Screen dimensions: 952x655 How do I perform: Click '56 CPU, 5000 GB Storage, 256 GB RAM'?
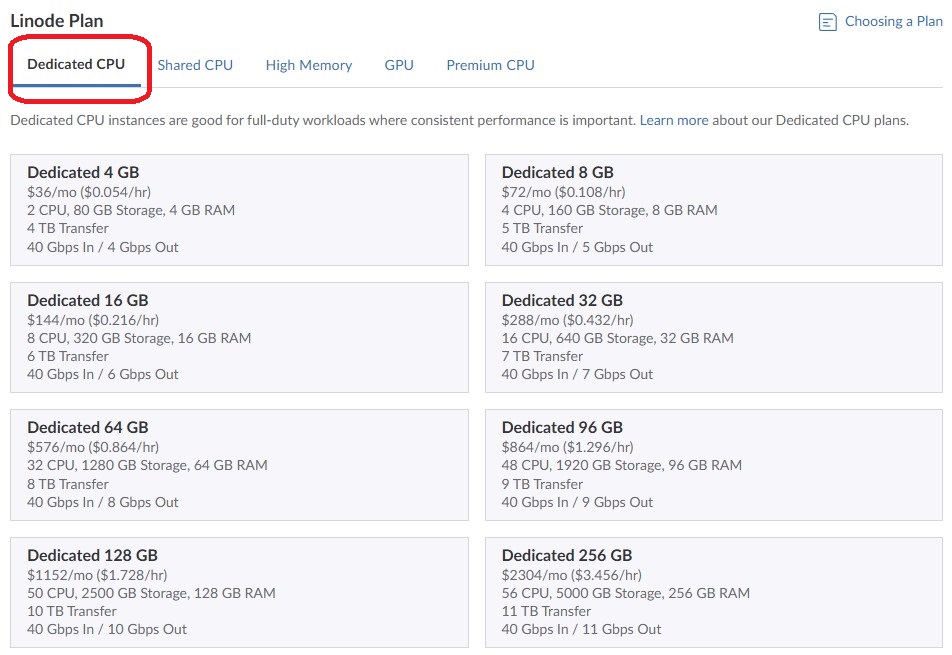625,593
